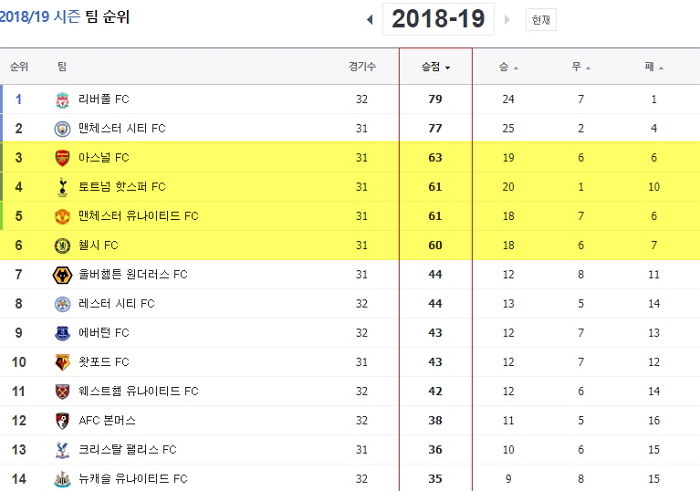Click the Watford FC crest icon
Image resolution: width=700 pixels, height=491 pixels.
pyautogui.click(x=62, y=362)
